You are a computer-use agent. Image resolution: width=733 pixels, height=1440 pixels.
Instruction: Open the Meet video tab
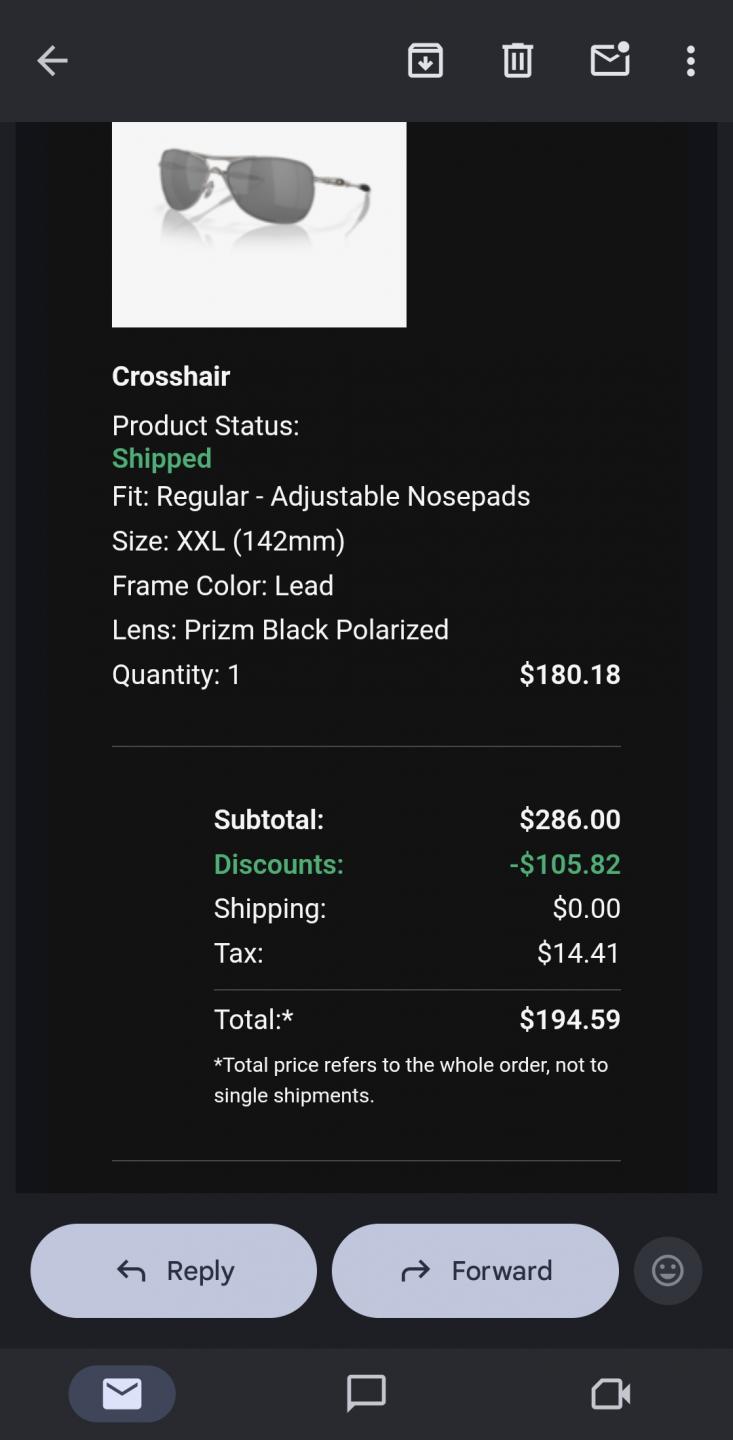pos(610,1393)
